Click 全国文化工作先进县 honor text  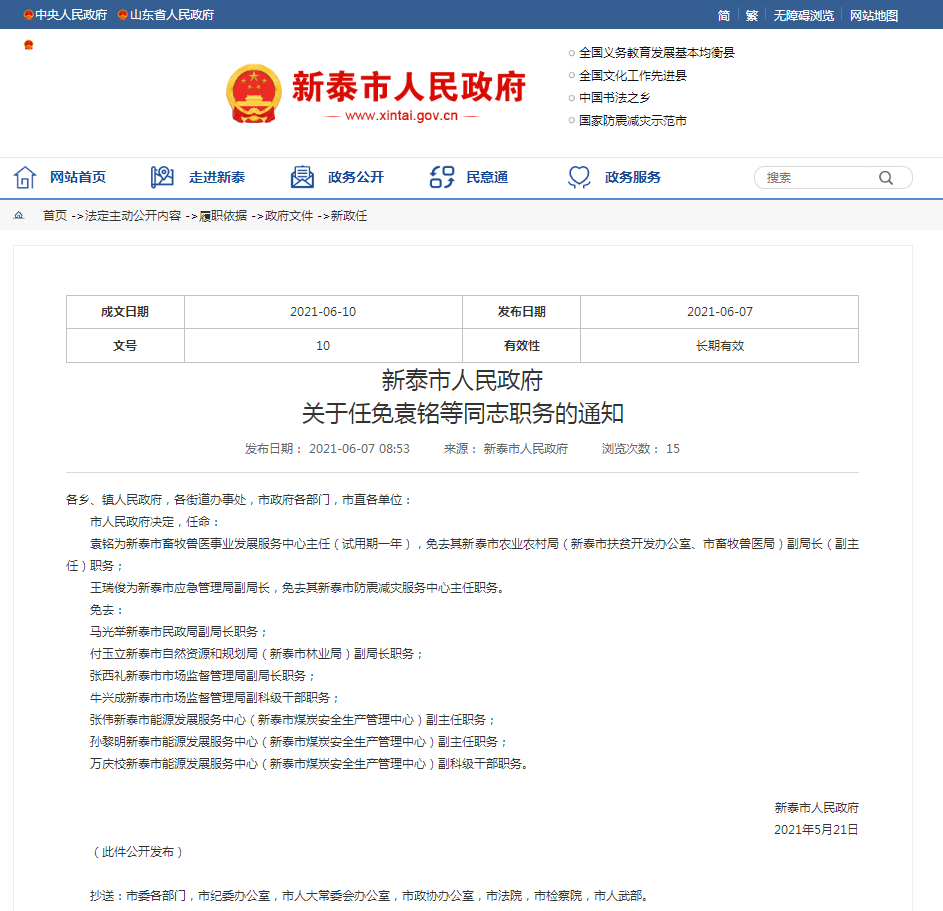click(x=633, y=75)
